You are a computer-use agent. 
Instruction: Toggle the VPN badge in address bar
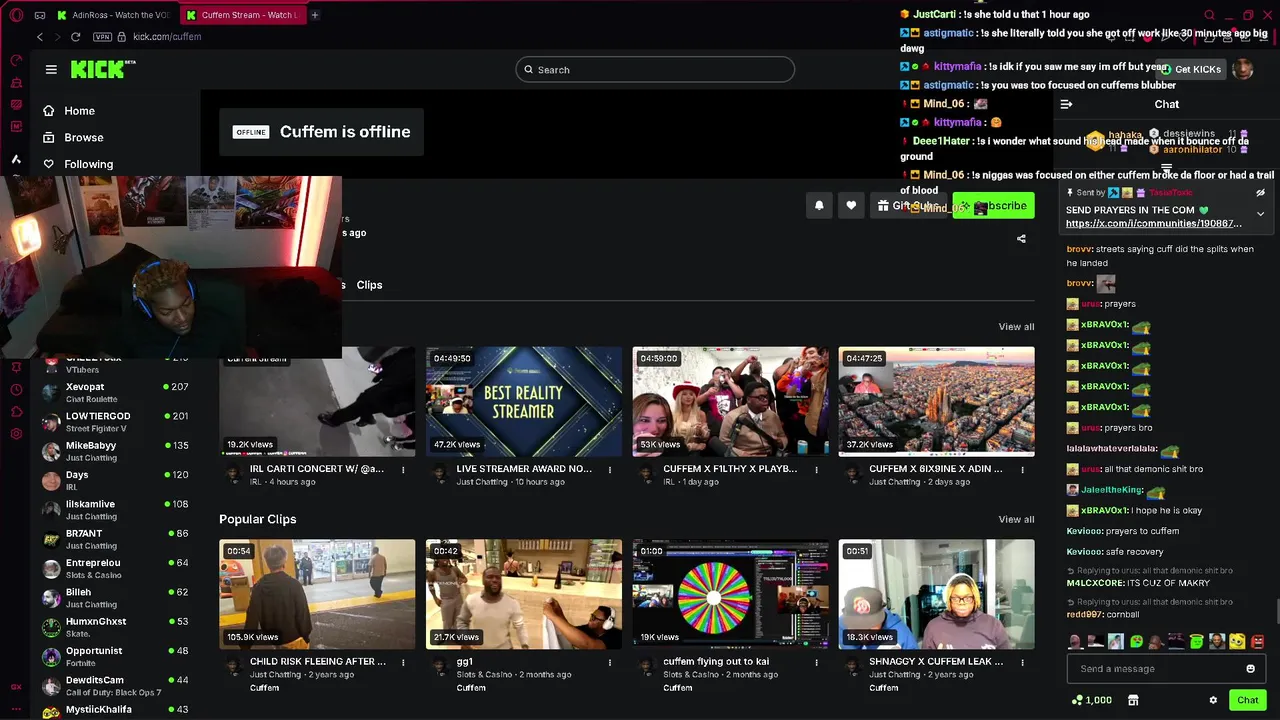tap(102, 37)
